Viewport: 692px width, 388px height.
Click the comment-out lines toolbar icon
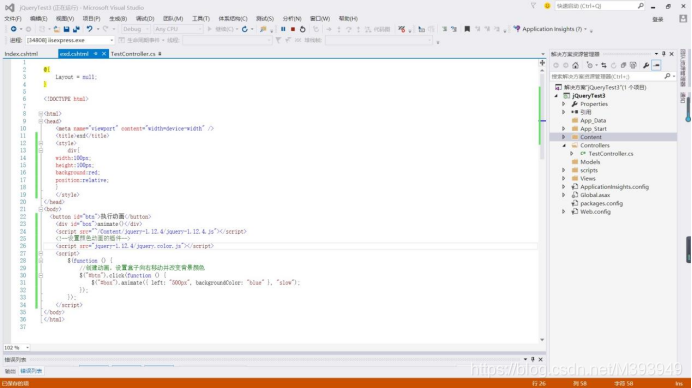(444, 29)
